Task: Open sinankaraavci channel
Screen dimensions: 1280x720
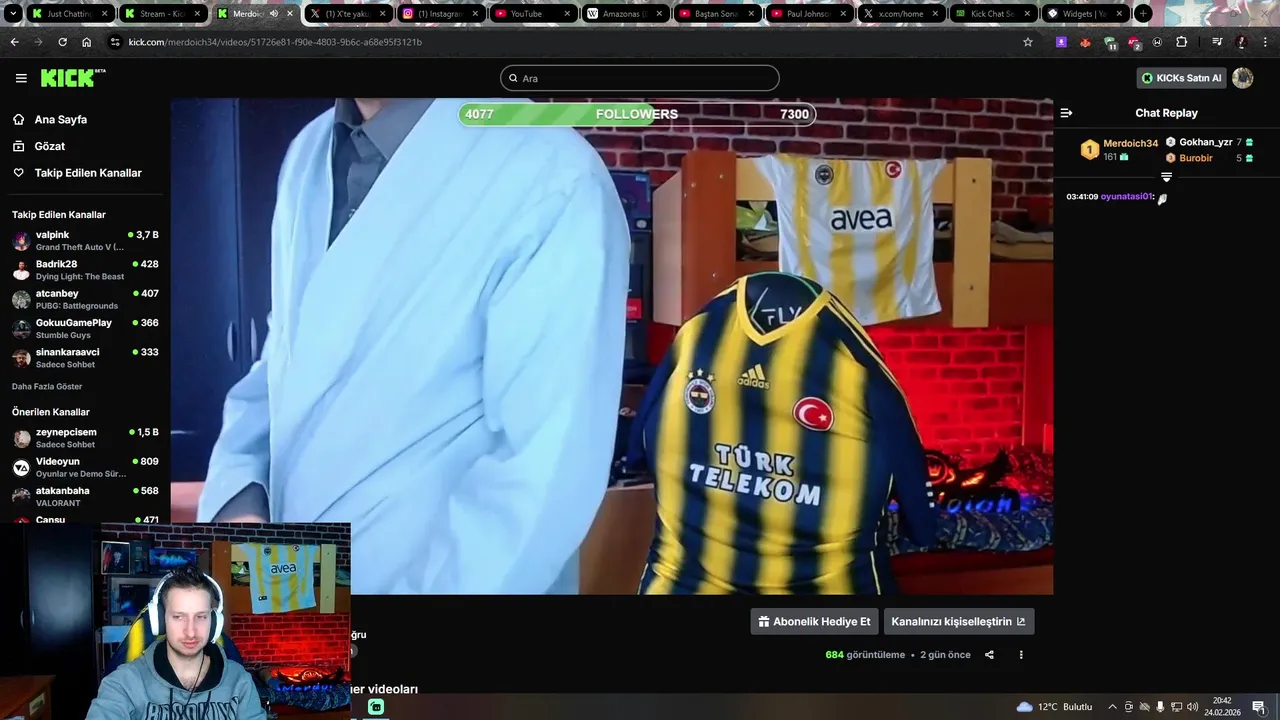Action: tap(85, 358)
